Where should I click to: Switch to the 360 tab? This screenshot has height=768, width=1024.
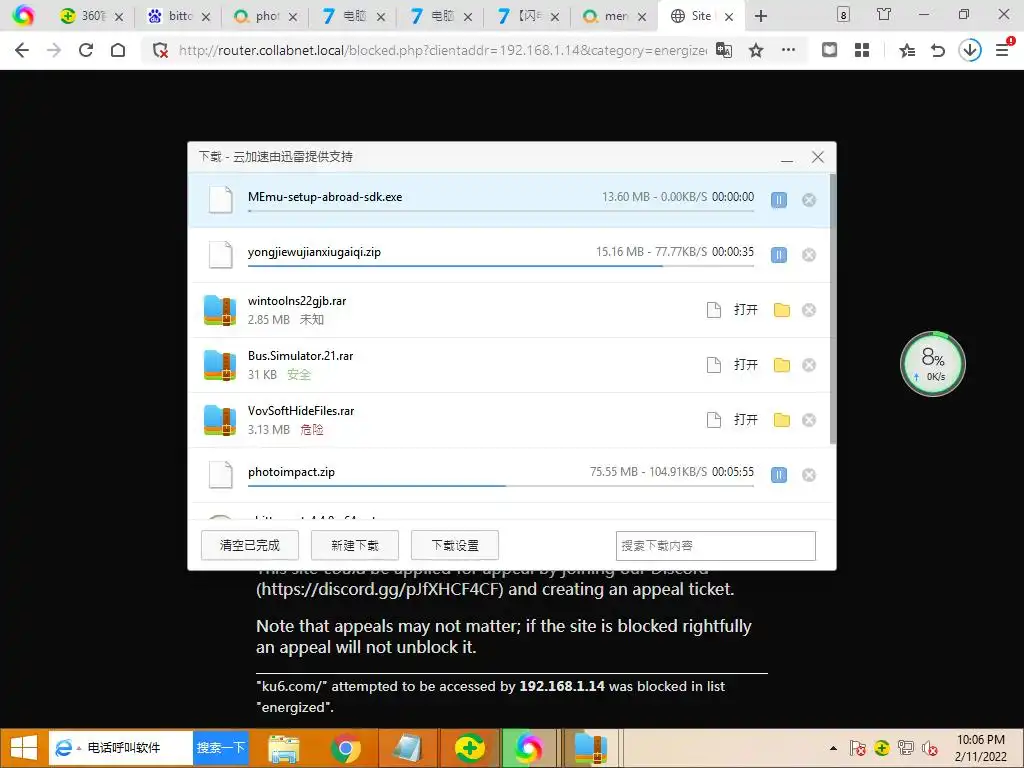point(91,16)
